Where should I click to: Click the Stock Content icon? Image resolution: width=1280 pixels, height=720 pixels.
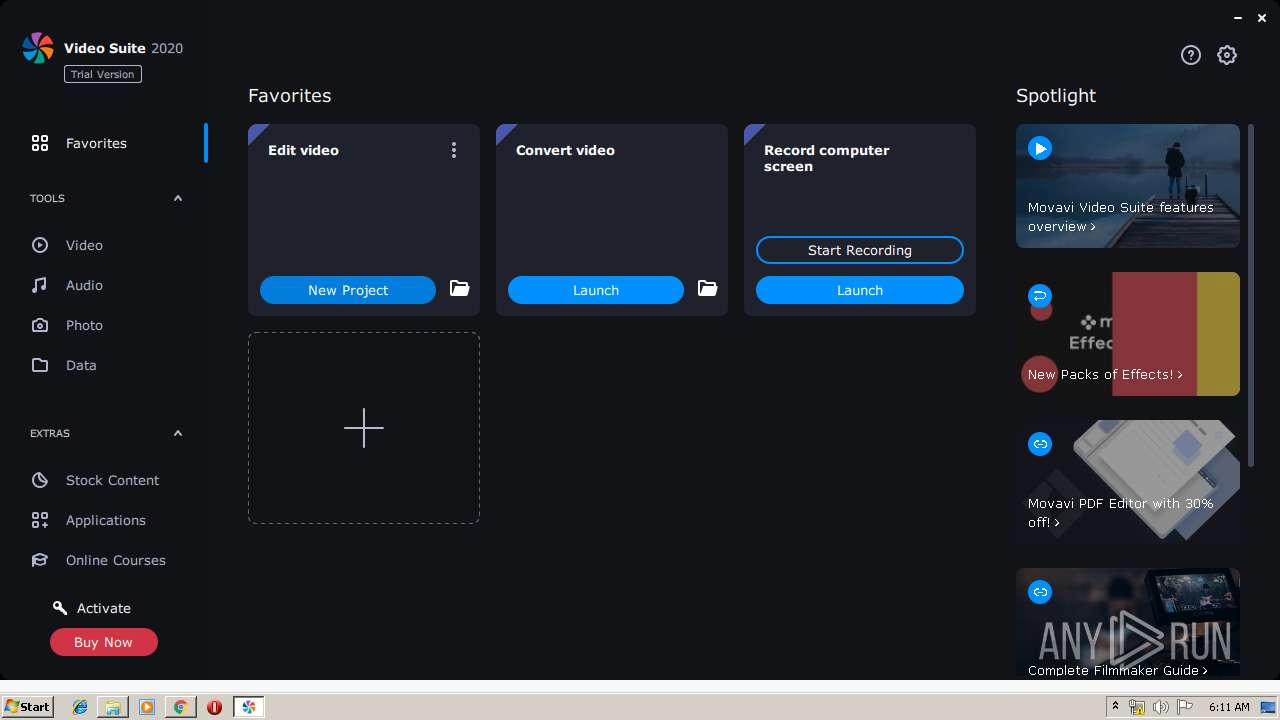(x=40, y=480)
